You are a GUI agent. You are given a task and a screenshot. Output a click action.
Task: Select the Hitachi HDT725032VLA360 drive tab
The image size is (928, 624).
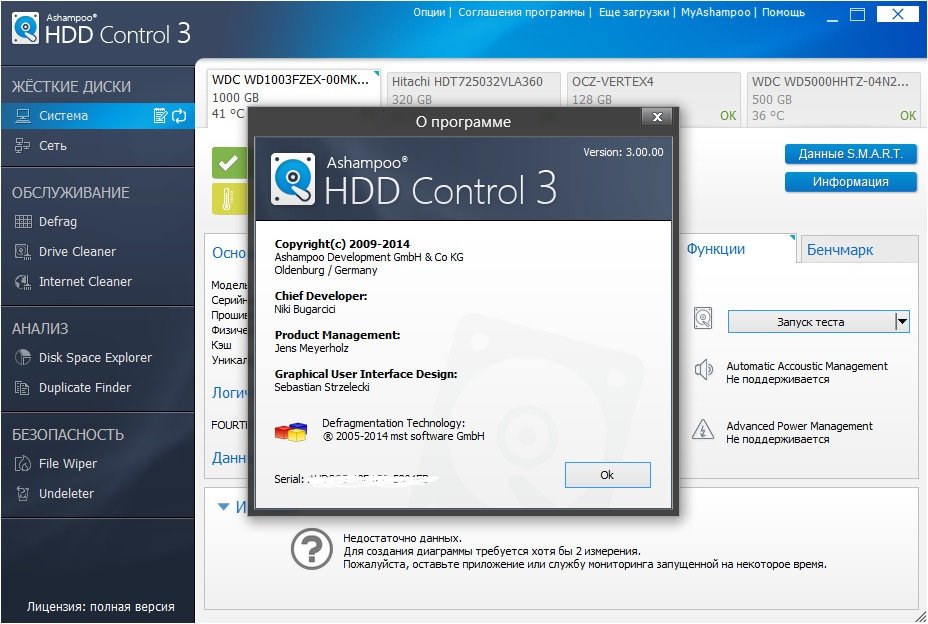click(x=473, y=90)
